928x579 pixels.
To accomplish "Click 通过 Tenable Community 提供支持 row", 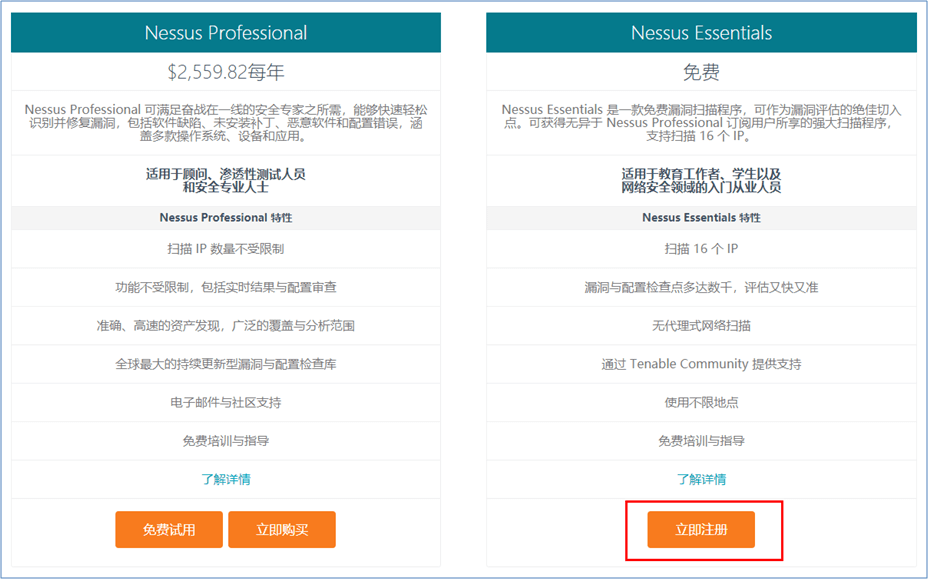I will click(x=701, y=364).
